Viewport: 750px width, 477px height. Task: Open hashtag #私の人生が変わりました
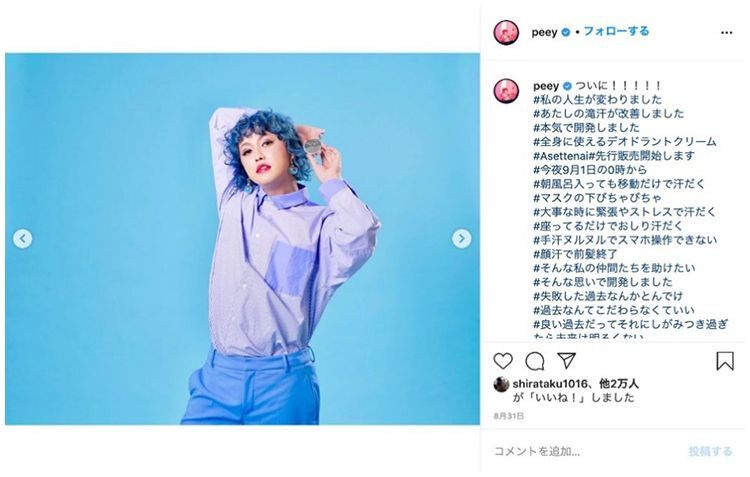point(597,100)
